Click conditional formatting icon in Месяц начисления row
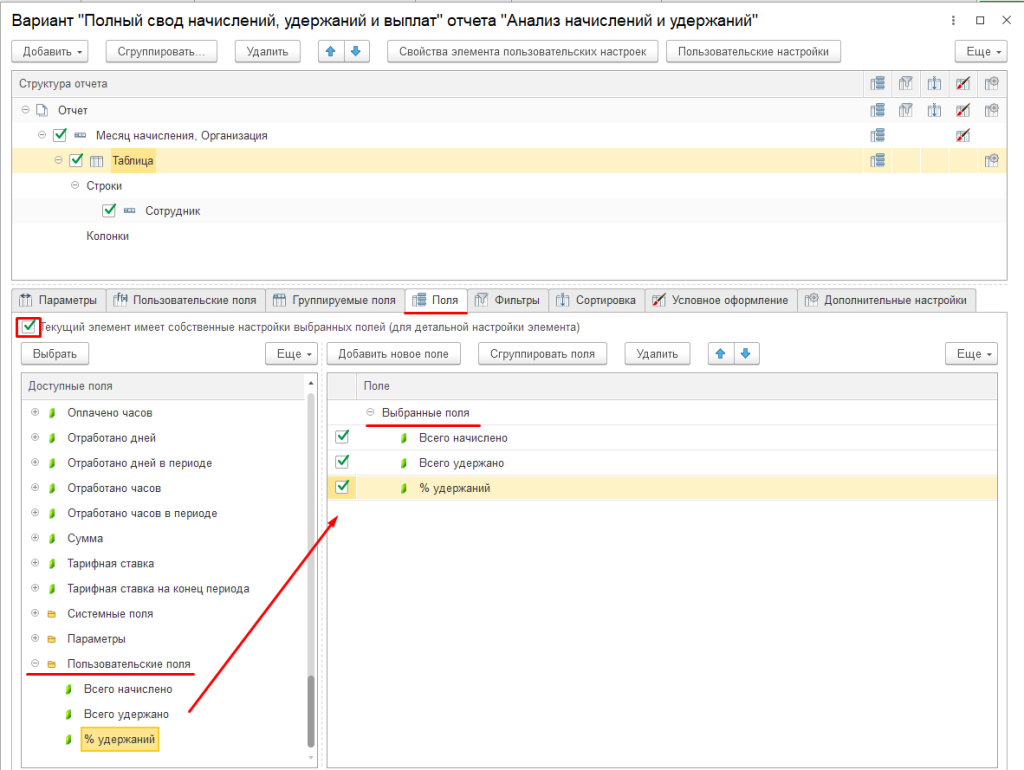Image resolution: width=1024 pixels, height=770 pixels. [x=962, y=135]
